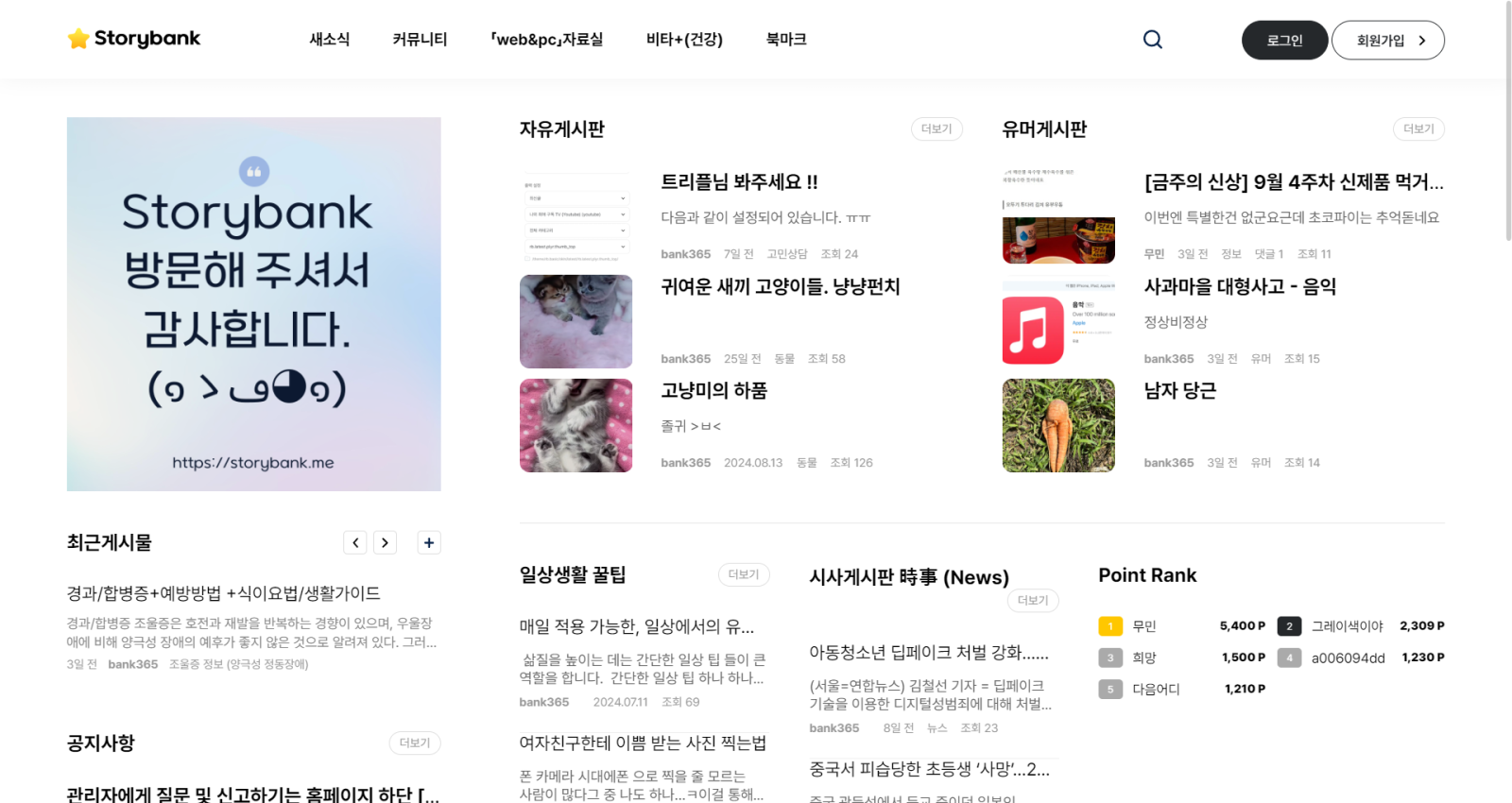Click the 로그인 button
1512x803 pixels.
pyautogui.click(x=1284, y=40)
